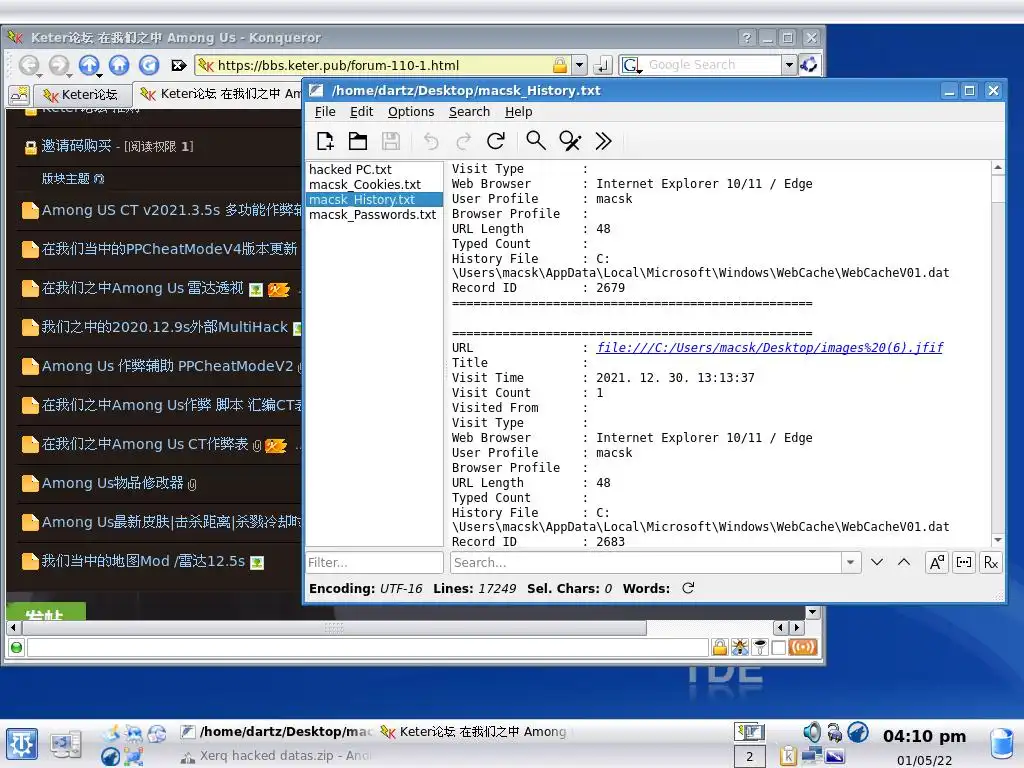This screenshot has height=768, width=1024.
Task: Open the PPCheatModeV4 thread link
Action: click(x=169, y=249)
